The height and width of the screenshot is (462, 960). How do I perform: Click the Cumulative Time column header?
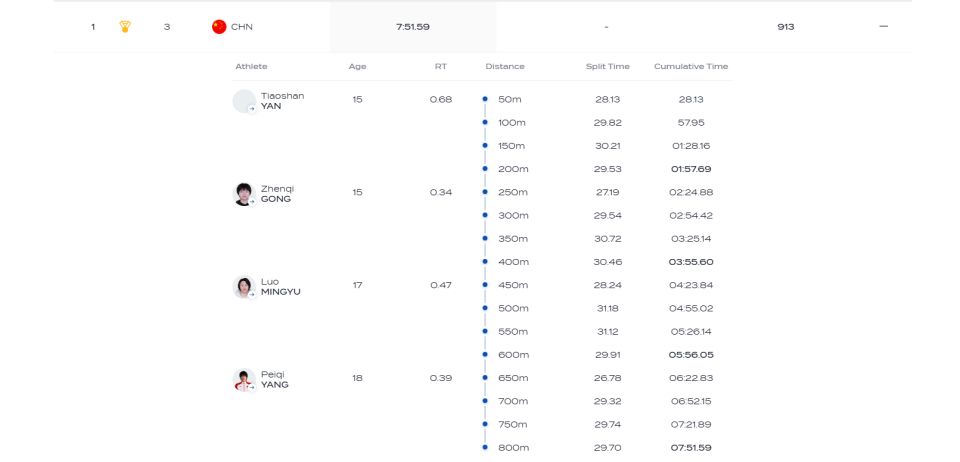691,67
